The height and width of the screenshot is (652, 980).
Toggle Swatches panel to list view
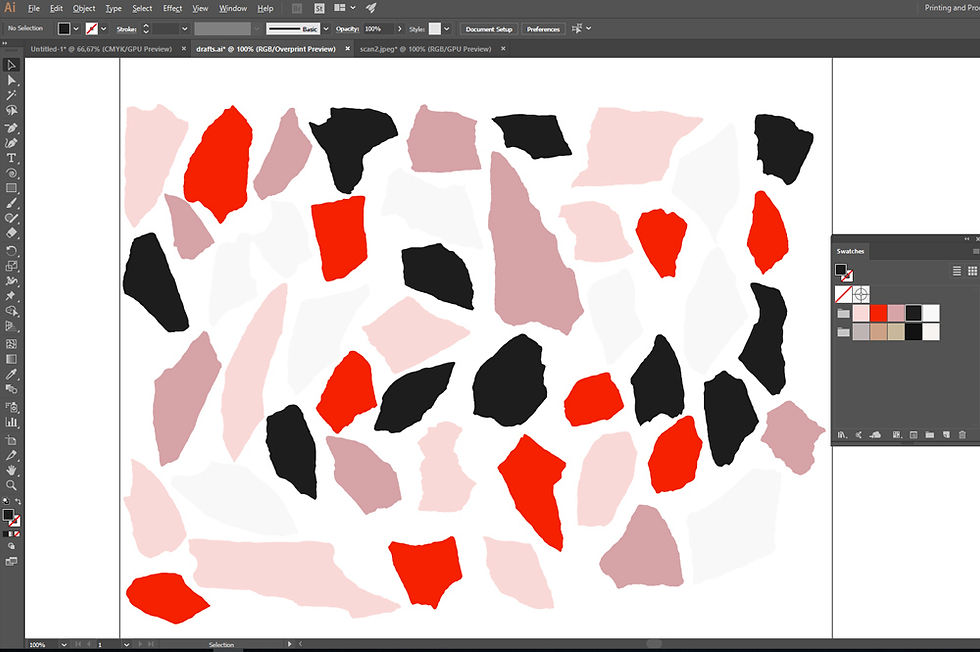(x=957, y=271)
